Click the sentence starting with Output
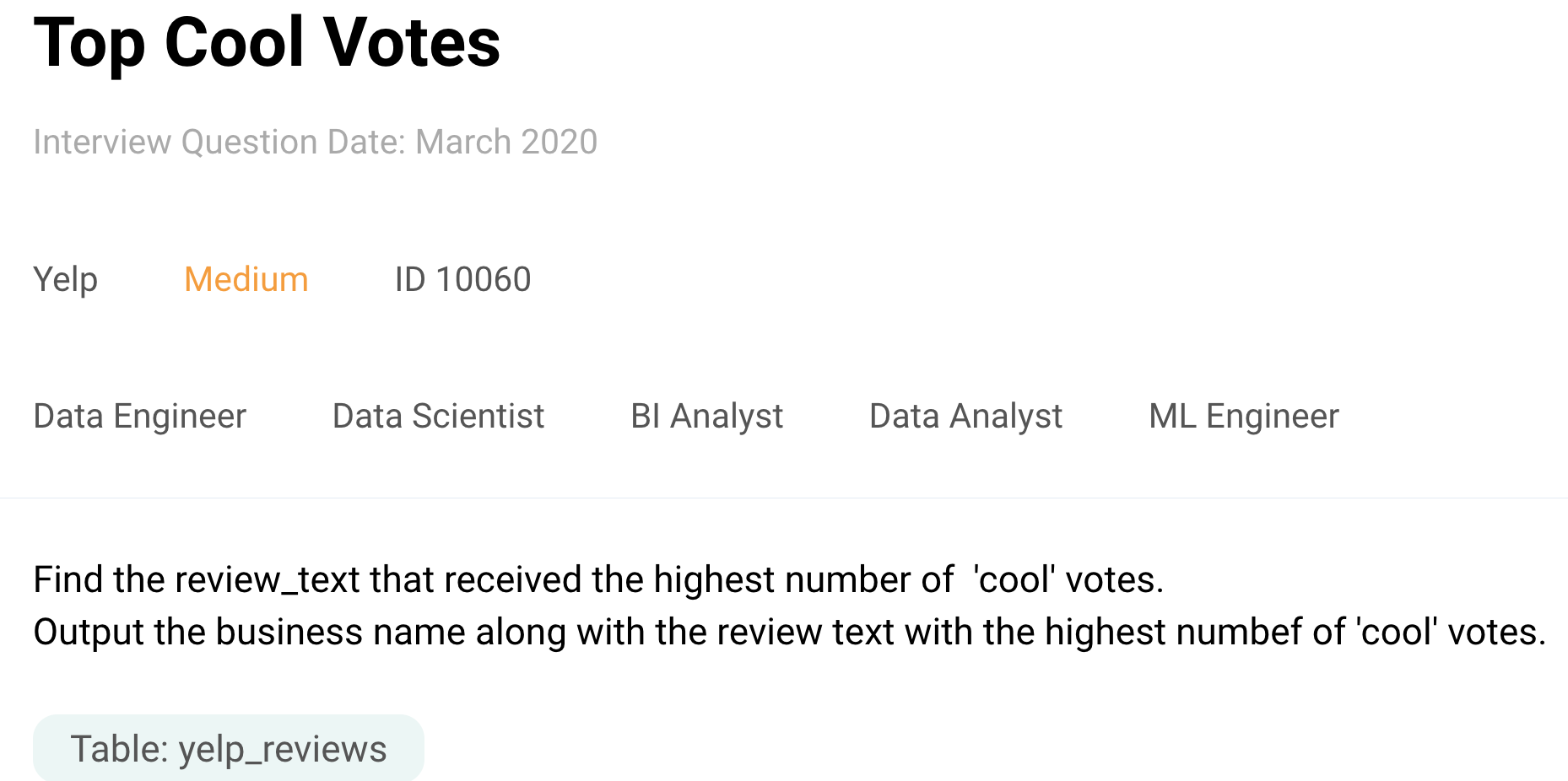This screenshot has width=1568, height=781. click(789, 632)
